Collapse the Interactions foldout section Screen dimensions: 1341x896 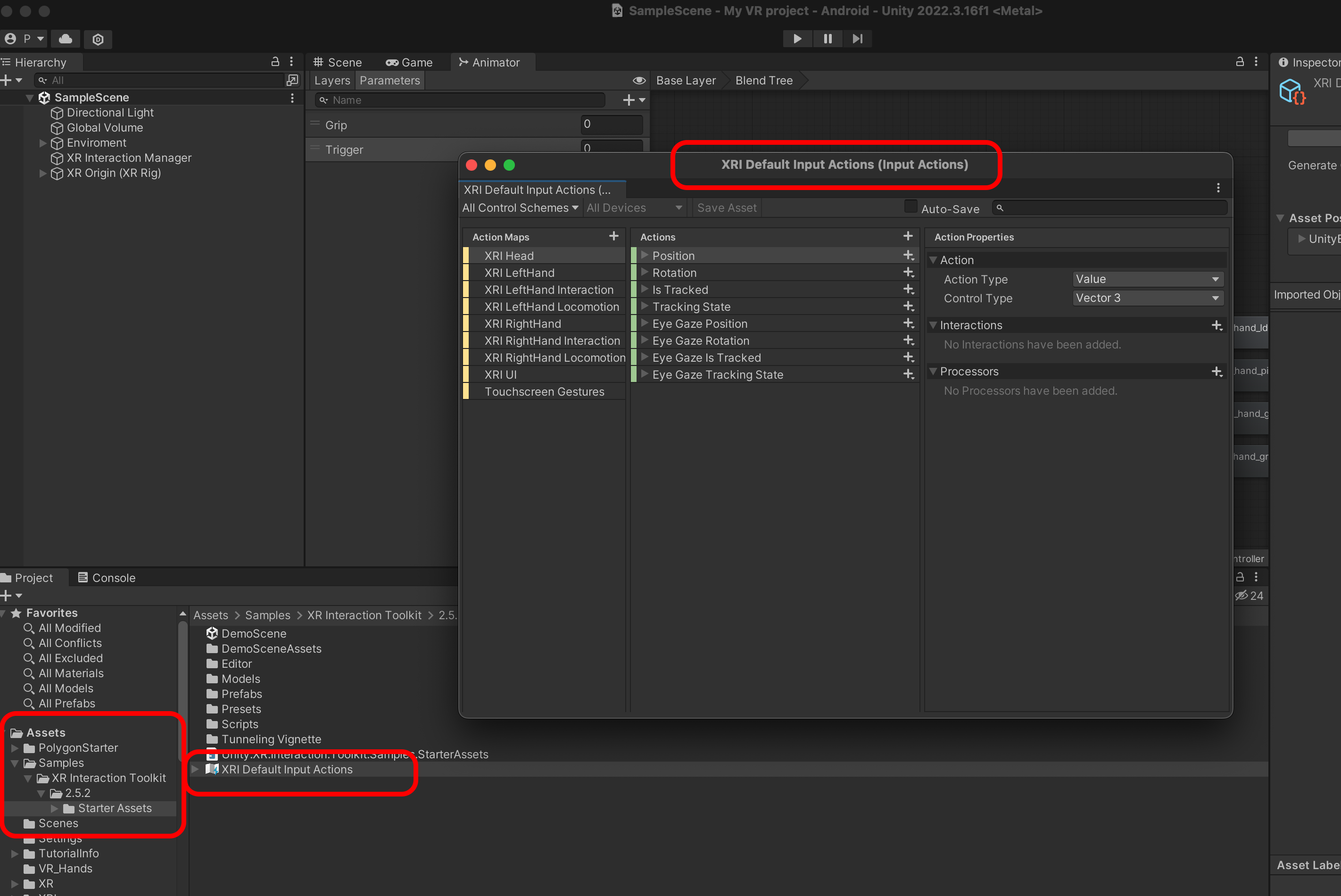coord(934,325)
